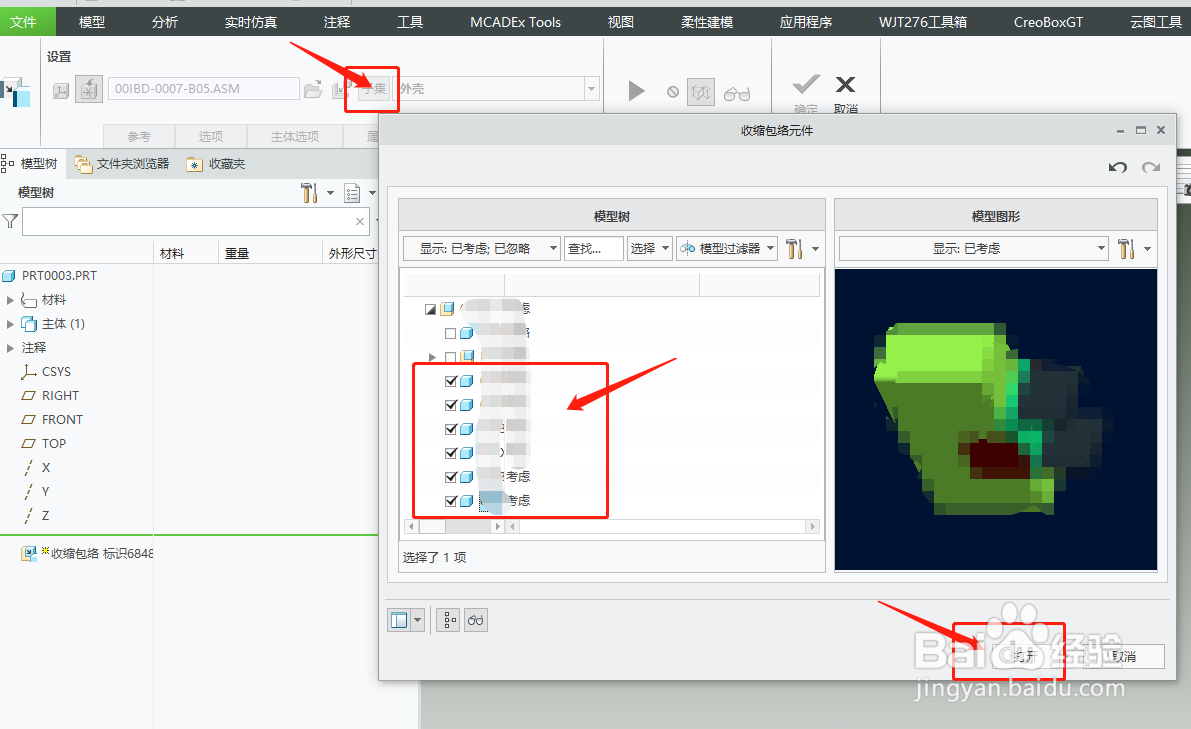Open the 外壳 dropdown arrow
This screenshot has height=729, width=1191.
pos(591,89)
